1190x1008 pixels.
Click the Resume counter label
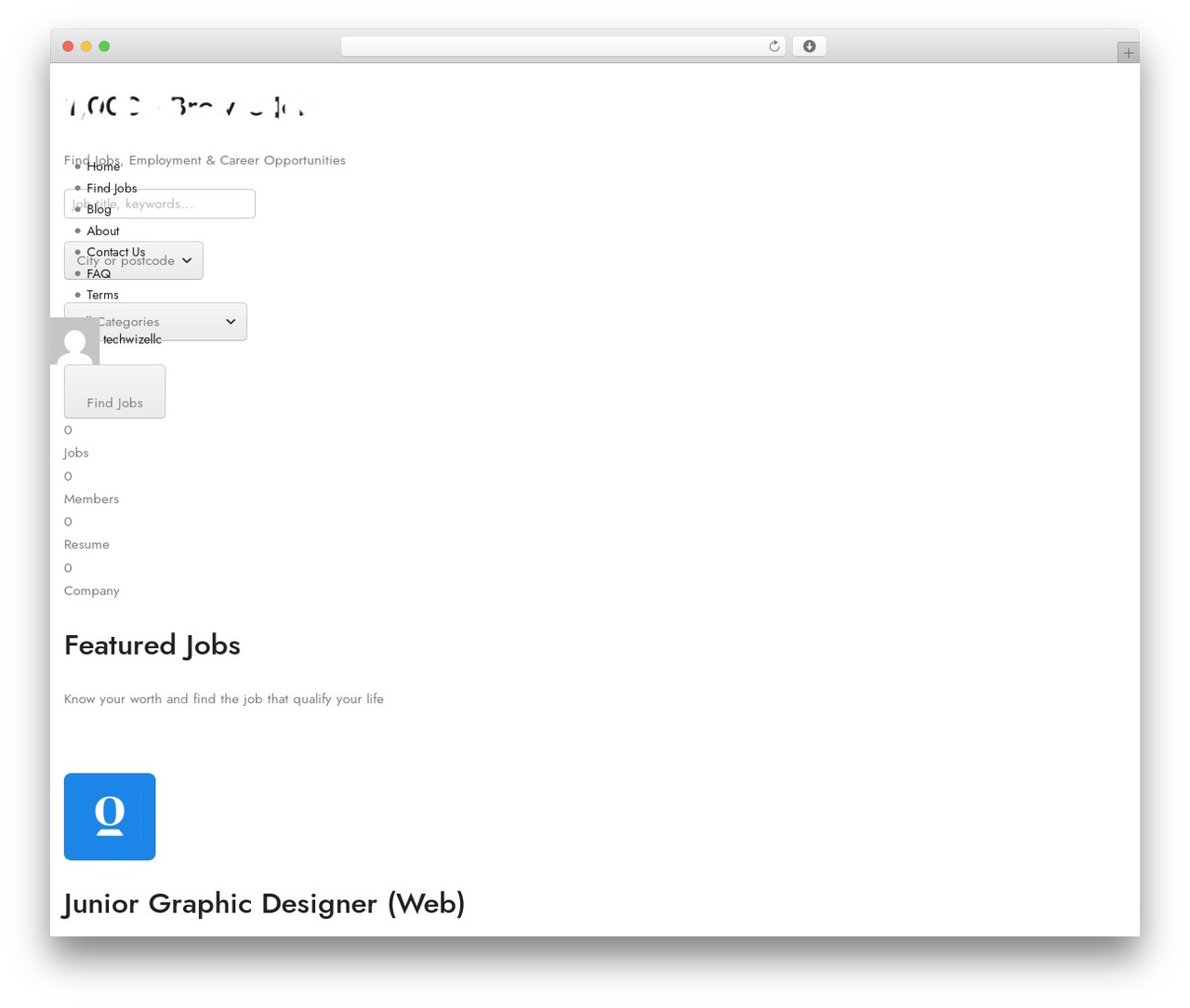[x=86, y=545]
